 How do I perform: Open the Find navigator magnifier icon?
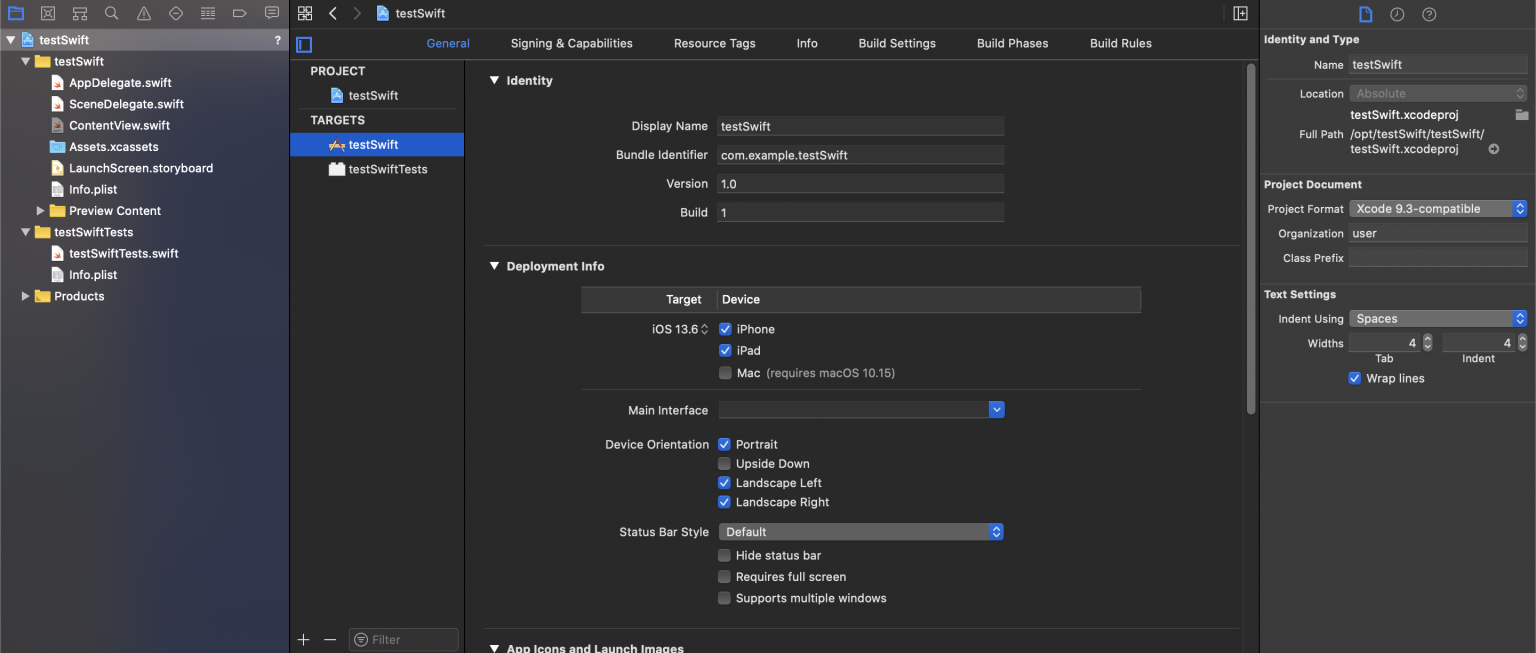pyautogui.click(x=111, y=13)
